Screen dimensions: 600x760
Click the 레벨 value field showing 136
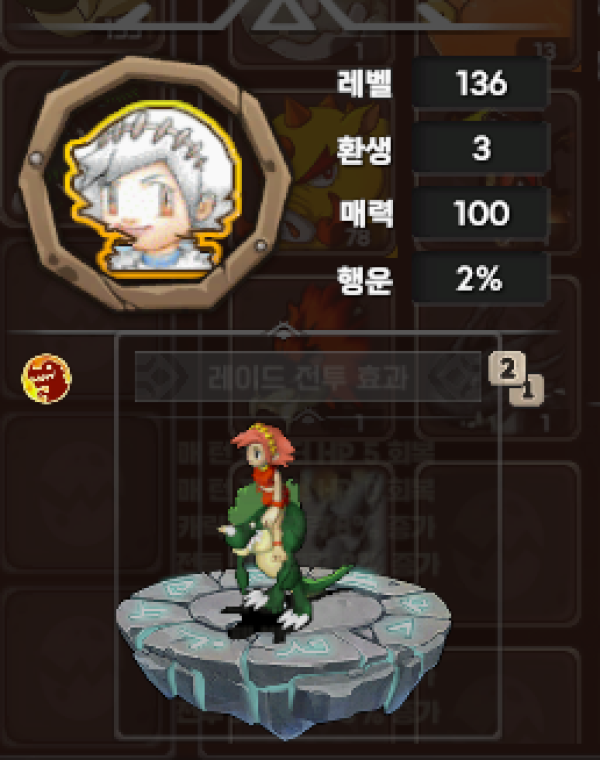pos(481,83)
